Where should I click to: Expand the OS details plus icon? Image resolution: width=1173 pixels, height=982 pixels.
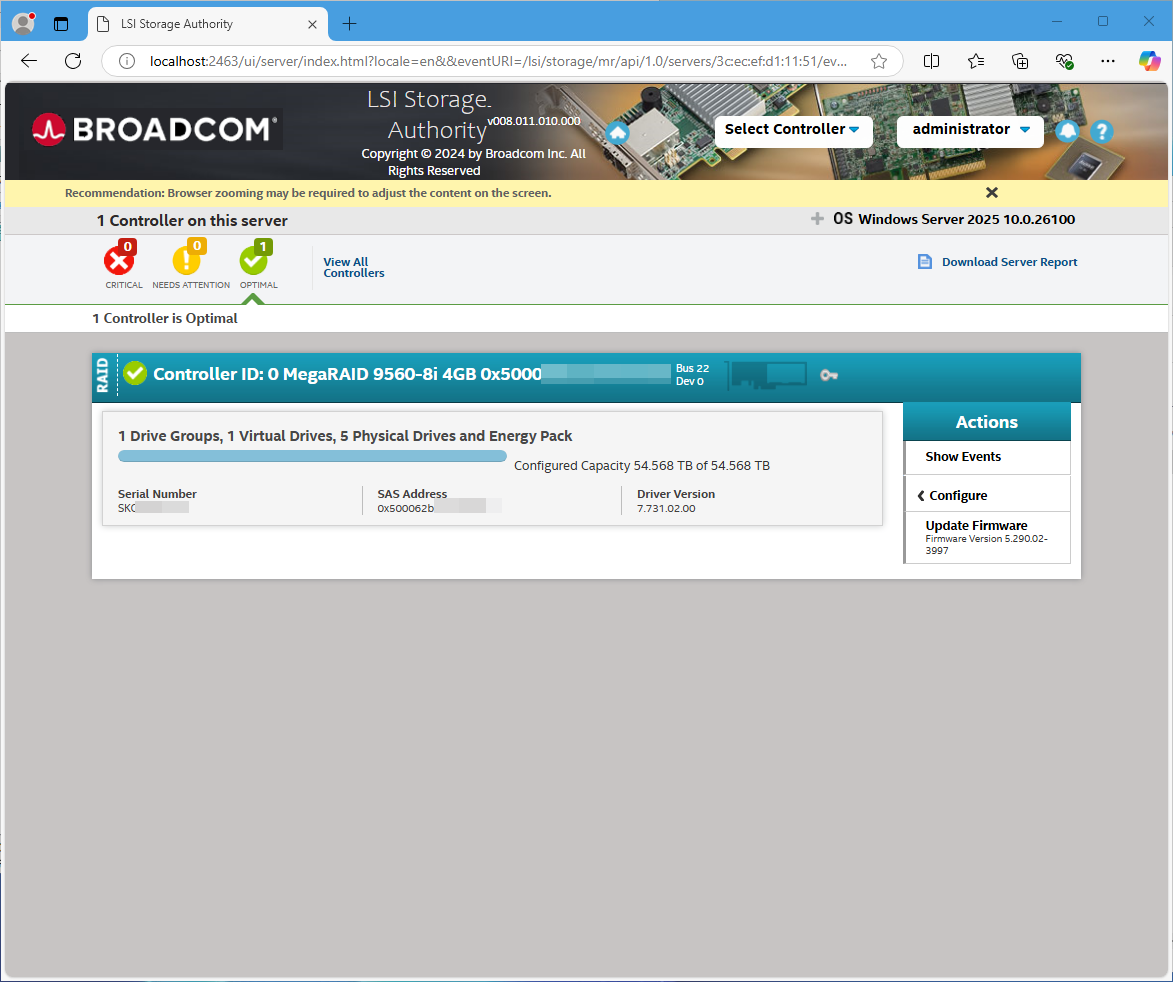[x=817, y=219]
